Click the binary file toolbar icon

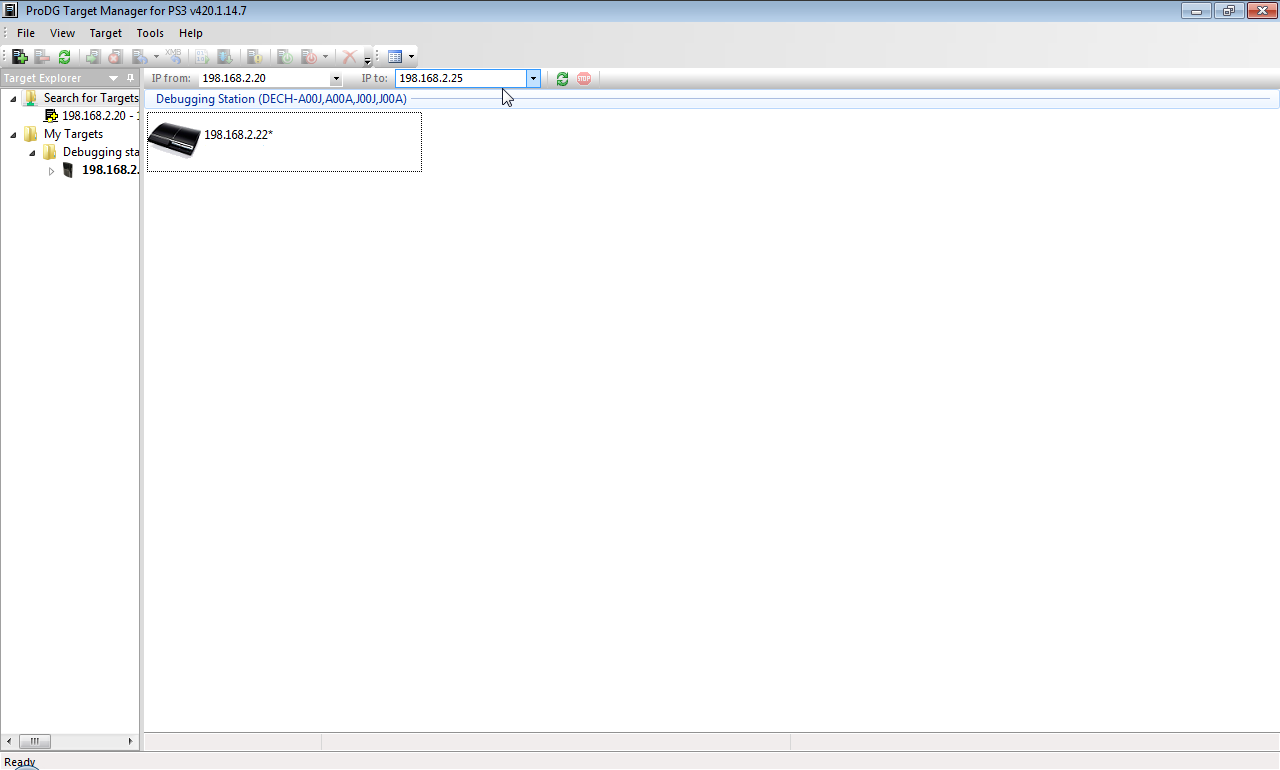[202, 57]
